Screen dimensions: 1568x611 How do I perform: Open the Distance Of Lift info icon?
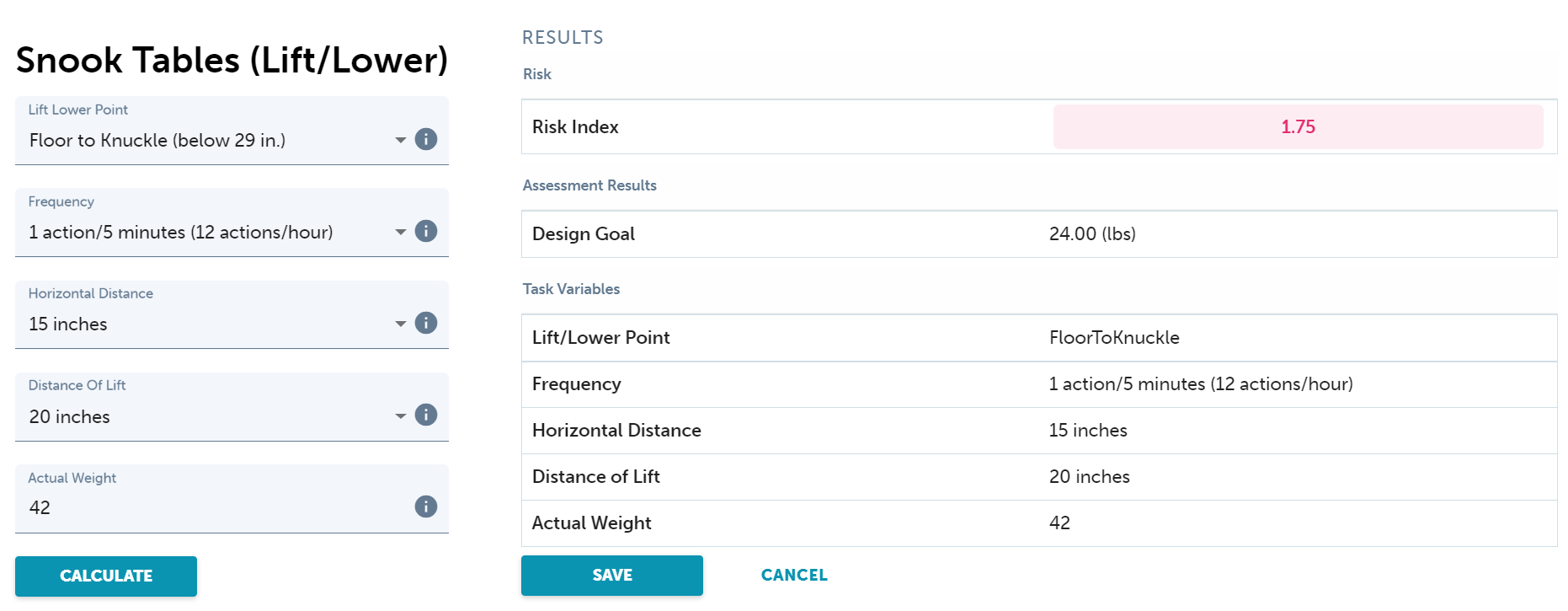tap(426, 415)
